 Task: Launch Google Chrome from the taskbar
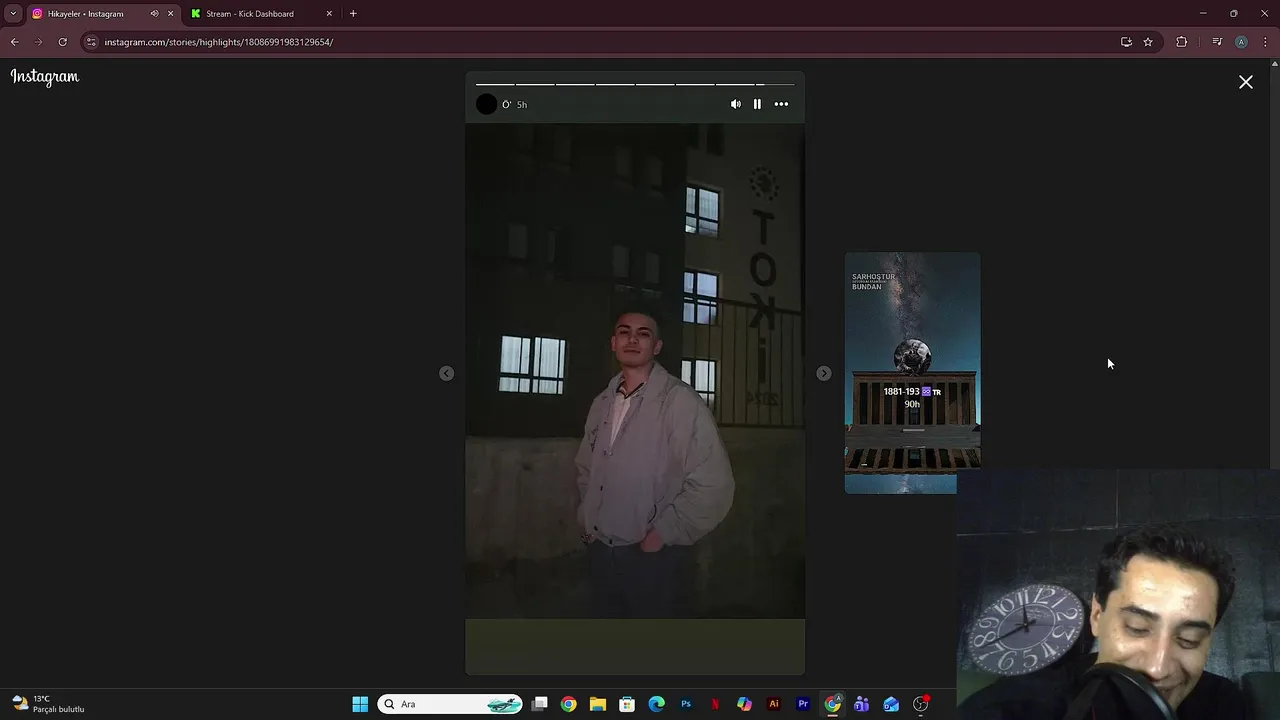pos(568,704)
